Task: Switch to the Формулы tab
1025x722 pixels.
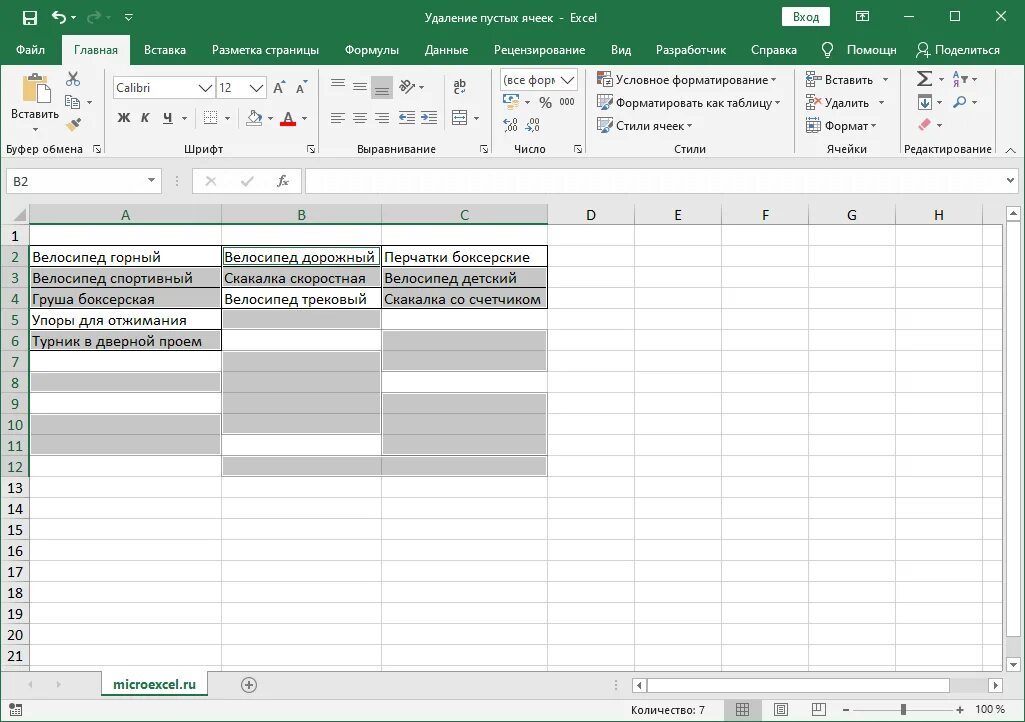Action: (371, 50)
